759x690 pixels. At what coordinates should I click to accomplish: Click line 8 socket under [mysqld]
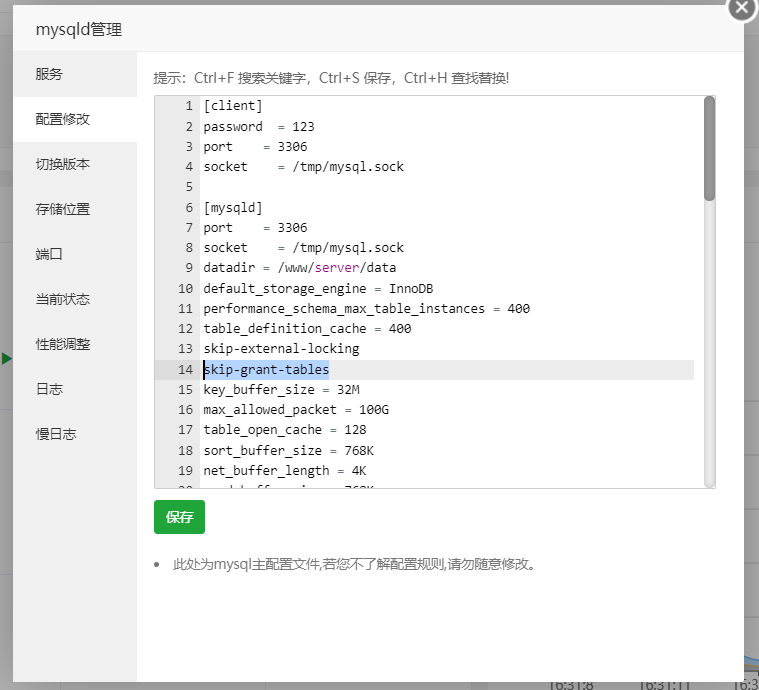304,247
